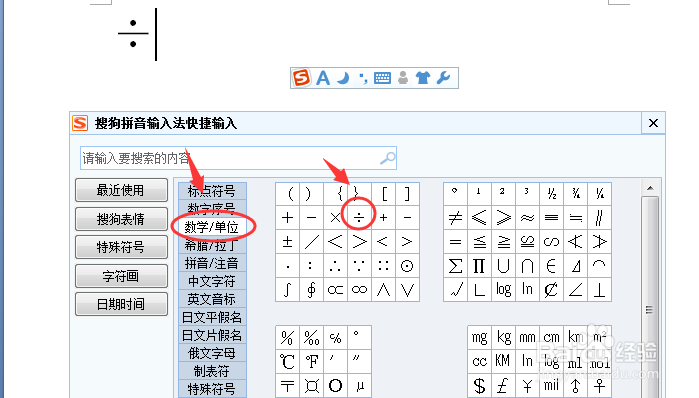Open 搜狗表情 emoticons
This screenshot has width=699, height=398.
[121, 219]
